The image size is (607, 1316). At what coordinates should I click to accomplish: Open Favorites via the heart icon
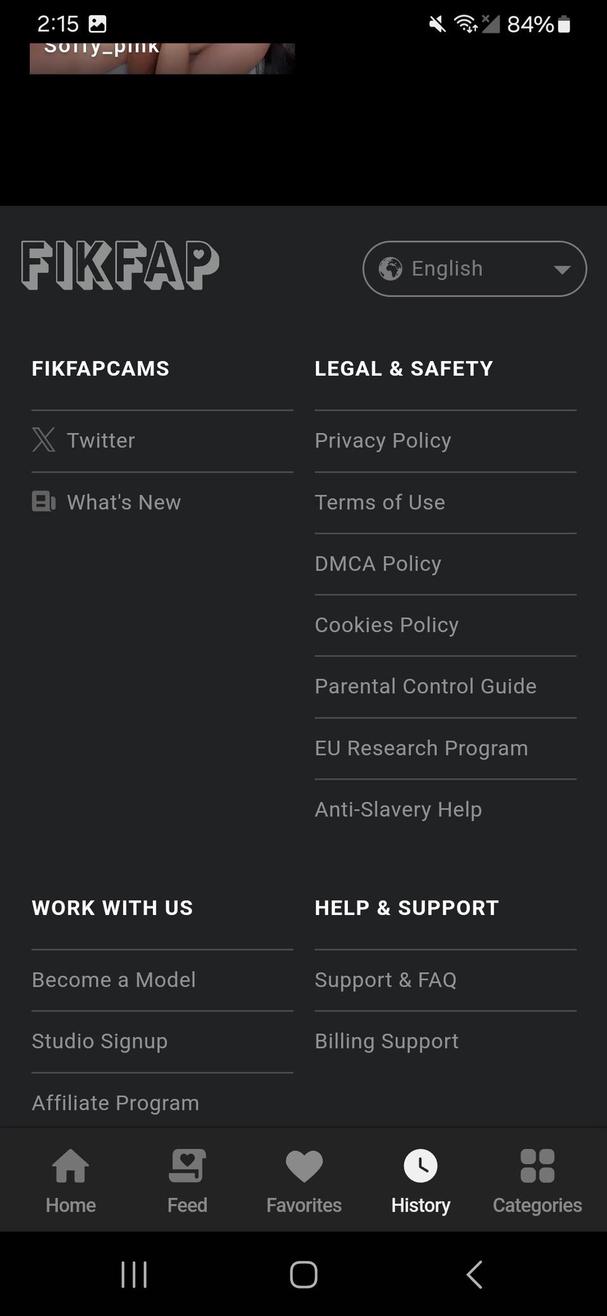coord(303,1164)
